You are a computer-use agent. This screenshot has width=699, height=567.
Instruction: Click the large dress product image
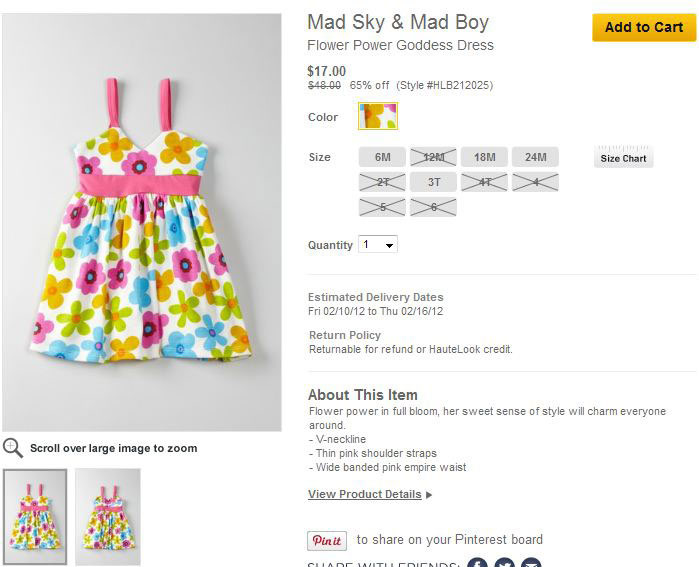(142, 222)
